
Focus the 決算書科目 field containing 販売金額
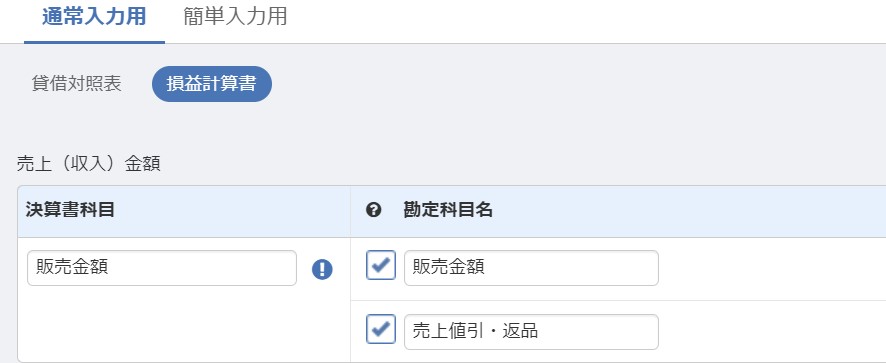pyautogui.click(x=162, y=268)
